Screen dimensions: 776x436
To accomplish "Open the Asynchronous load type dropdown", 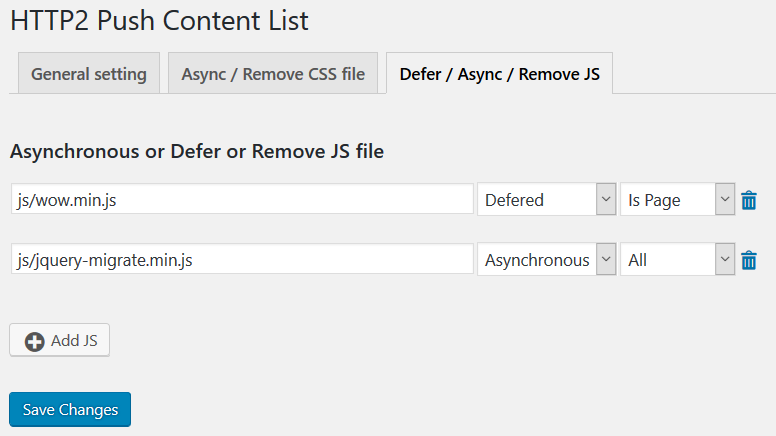I will pyautogui.click(x=536, y=260).
